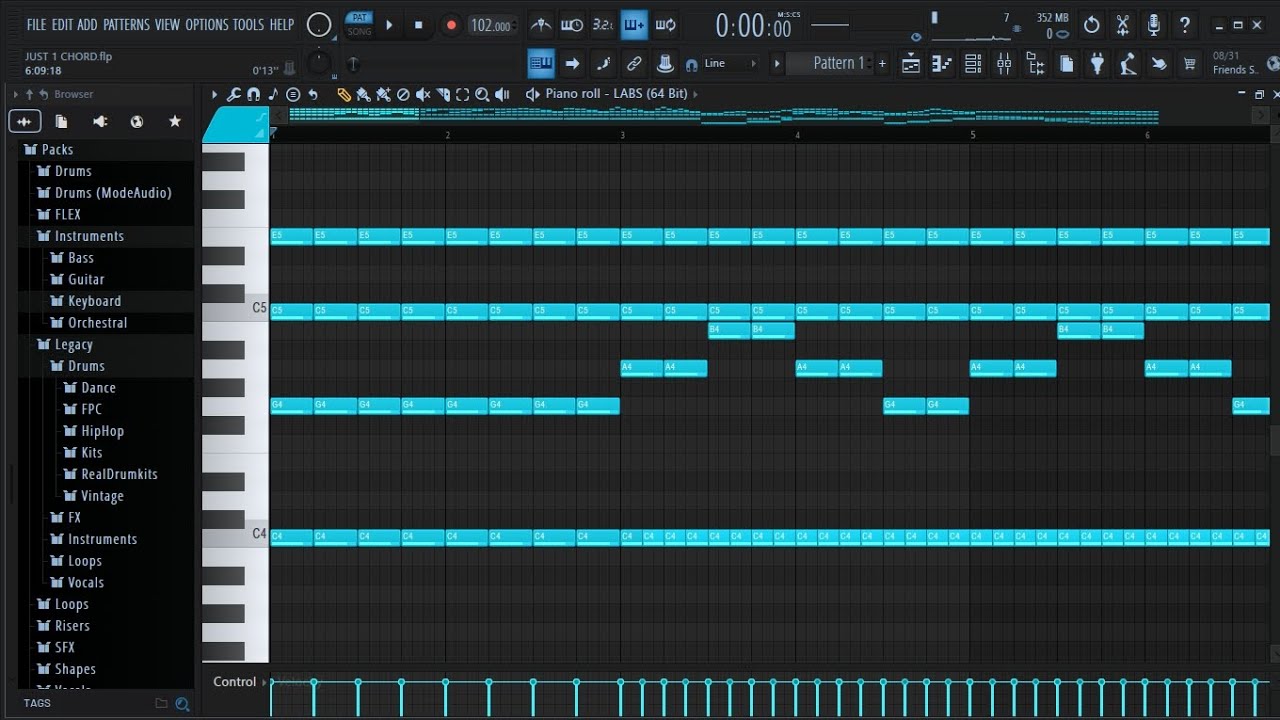Click the tempo field showing 102.000
This screenshot has height=720, width=1280.
(x=491, y=26)
